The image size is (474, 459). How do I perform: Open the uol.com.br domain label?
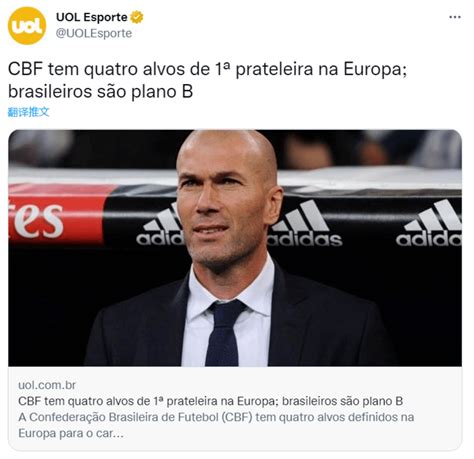(x=47, y=385)
